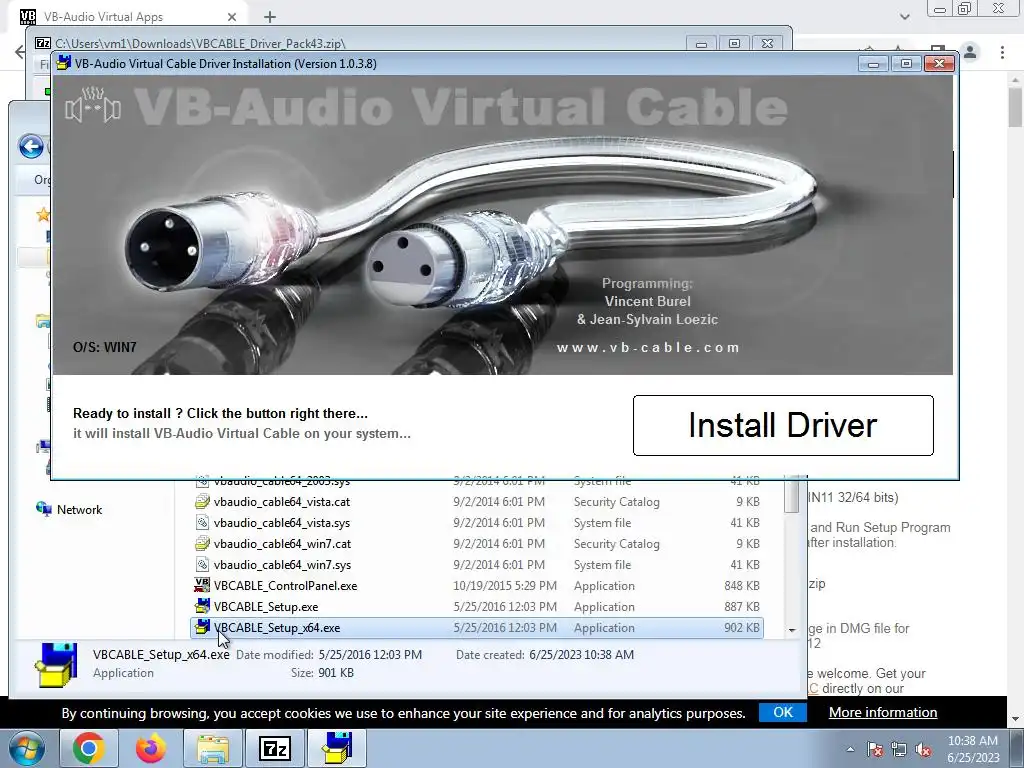
Task: Open the More information cookie link
Action: point(883,712)
